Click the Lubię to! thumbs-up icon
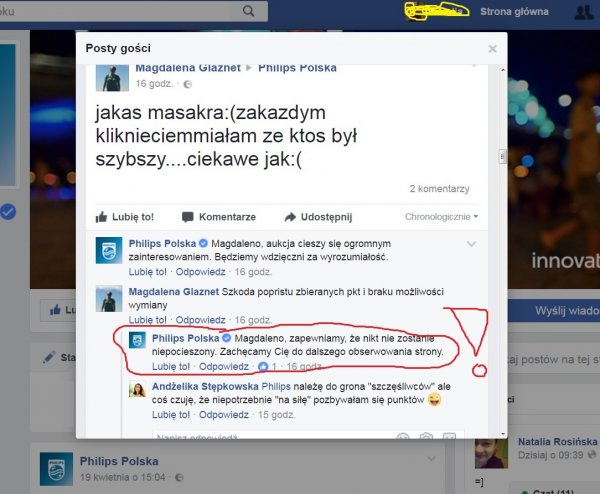Screen dimensions: 600x494 (101, 217)
